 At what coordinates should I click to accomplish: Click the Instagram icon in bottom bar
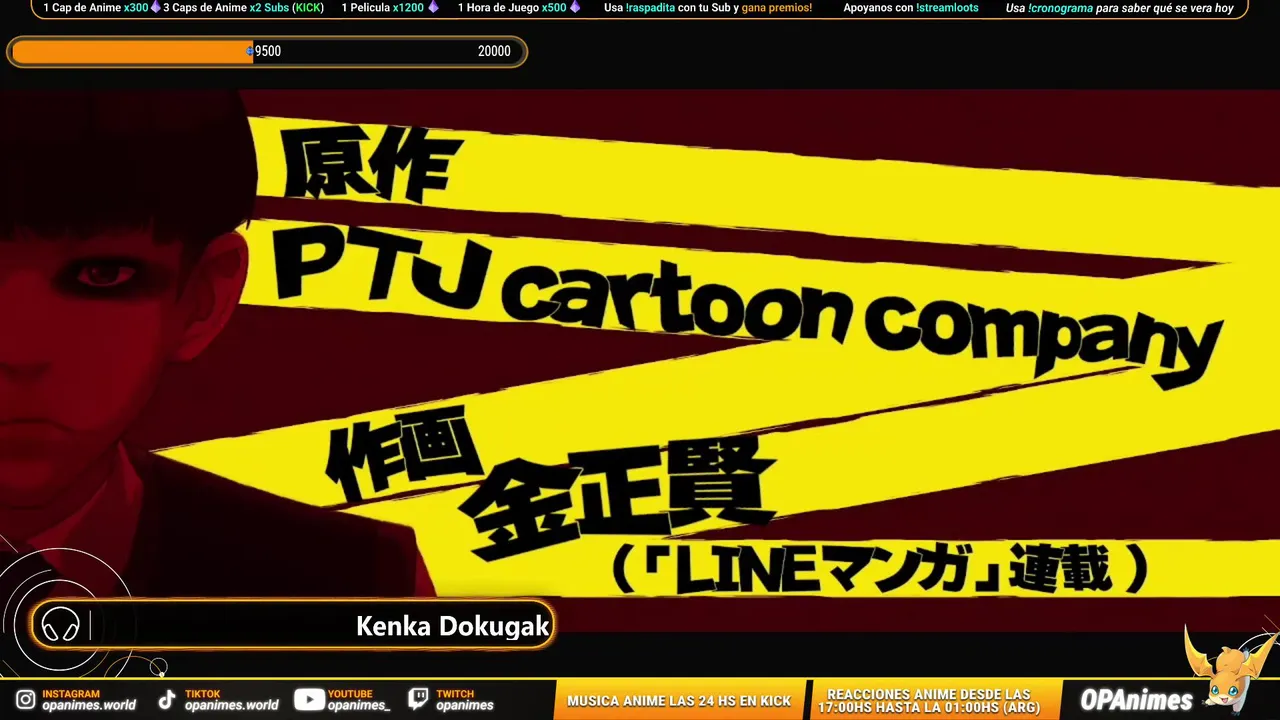[x=25, y=700]
